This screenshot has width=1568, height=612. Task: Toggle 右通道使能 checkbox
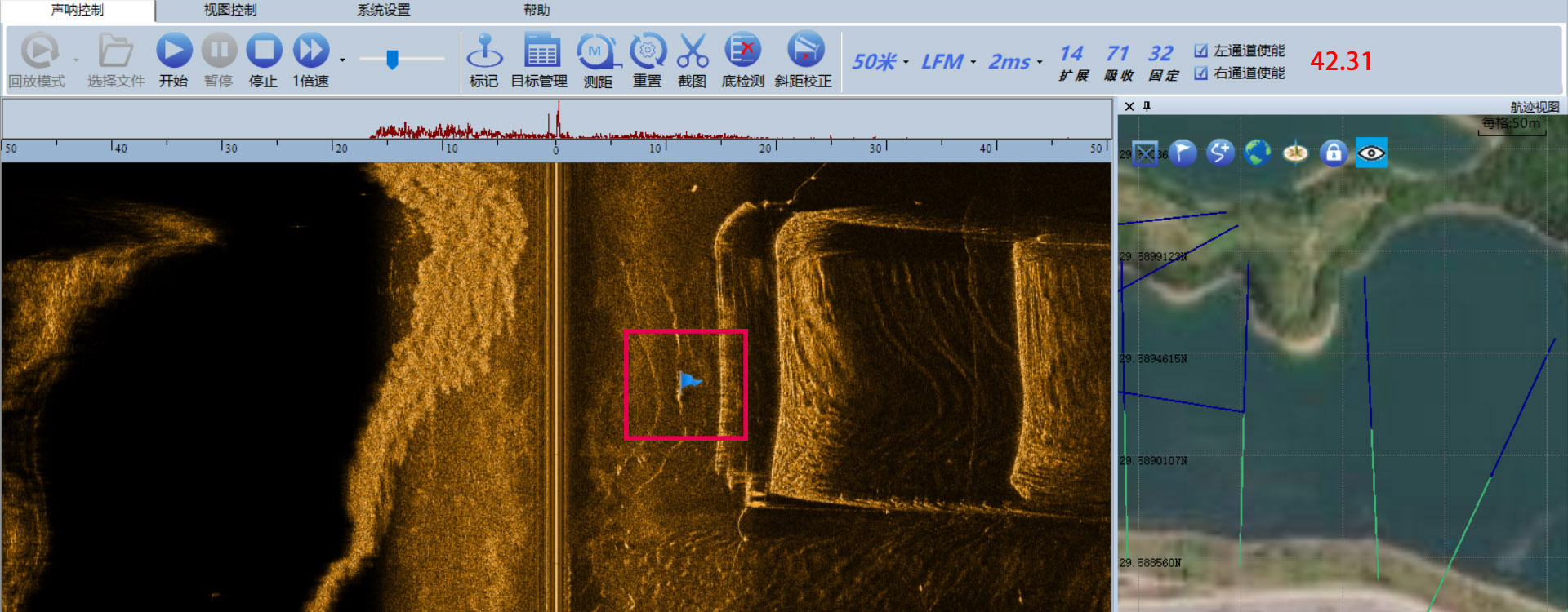click(x=1200, y=73)
